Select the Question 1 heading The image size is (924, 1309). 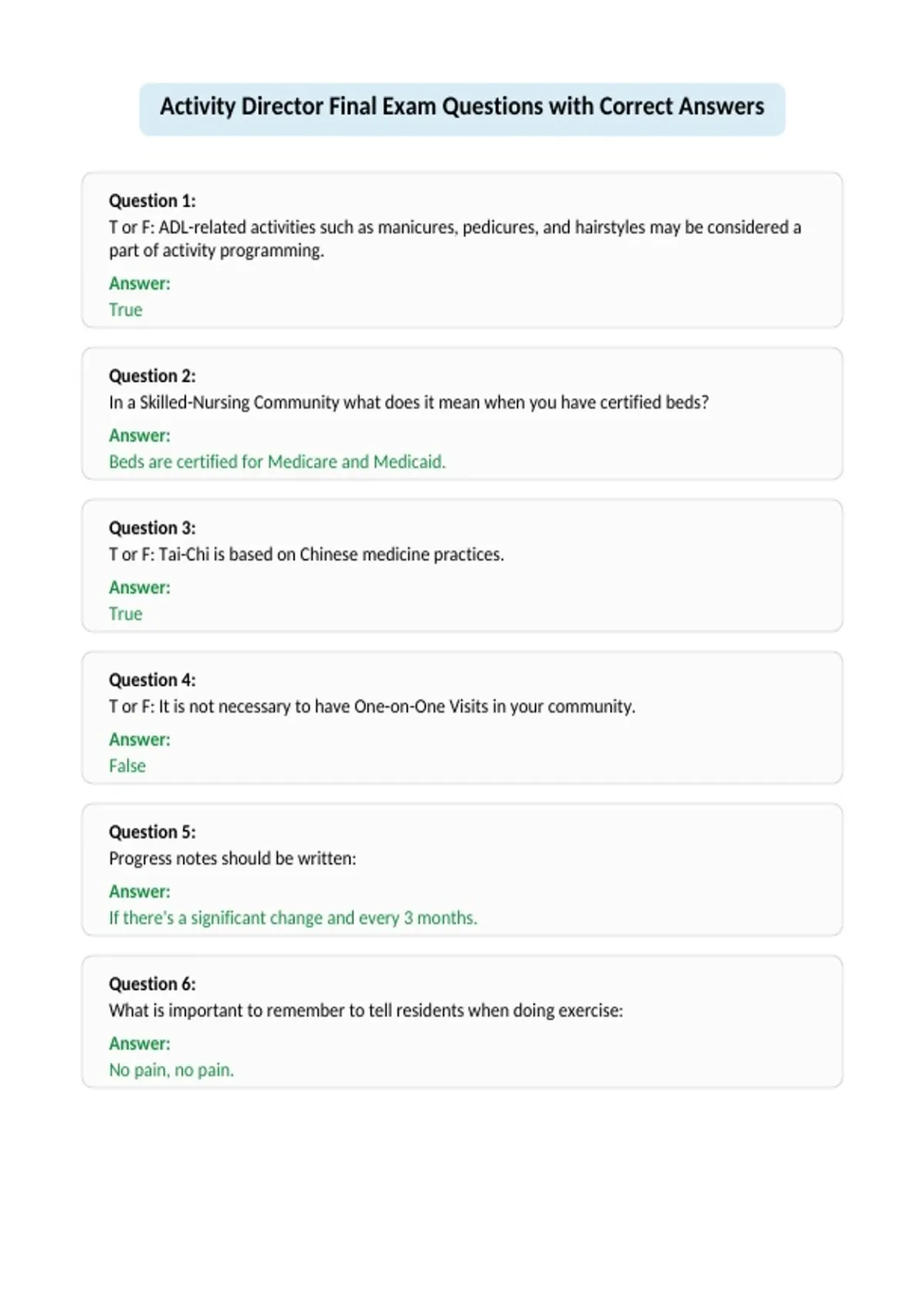point(152,201)
